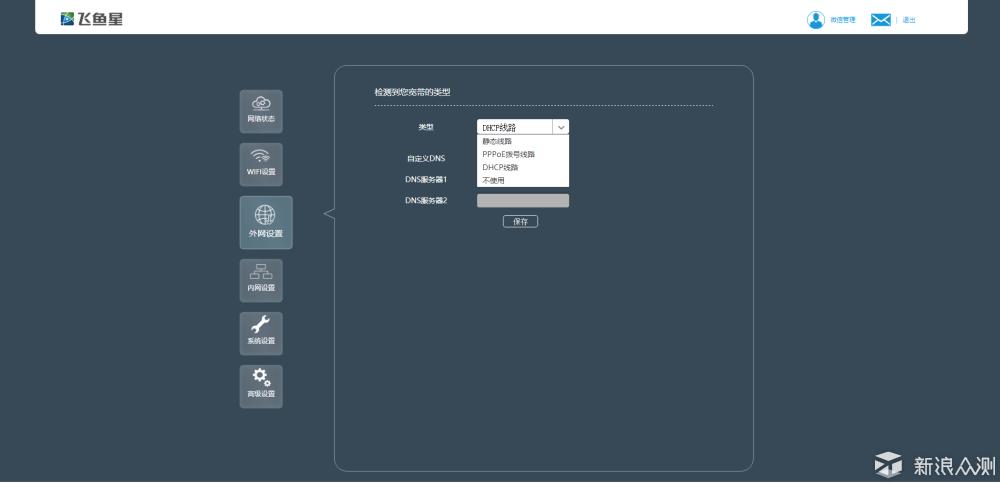
Task: Open the 系统设置 wrench sidebar tile
Action: click(261, 333)
